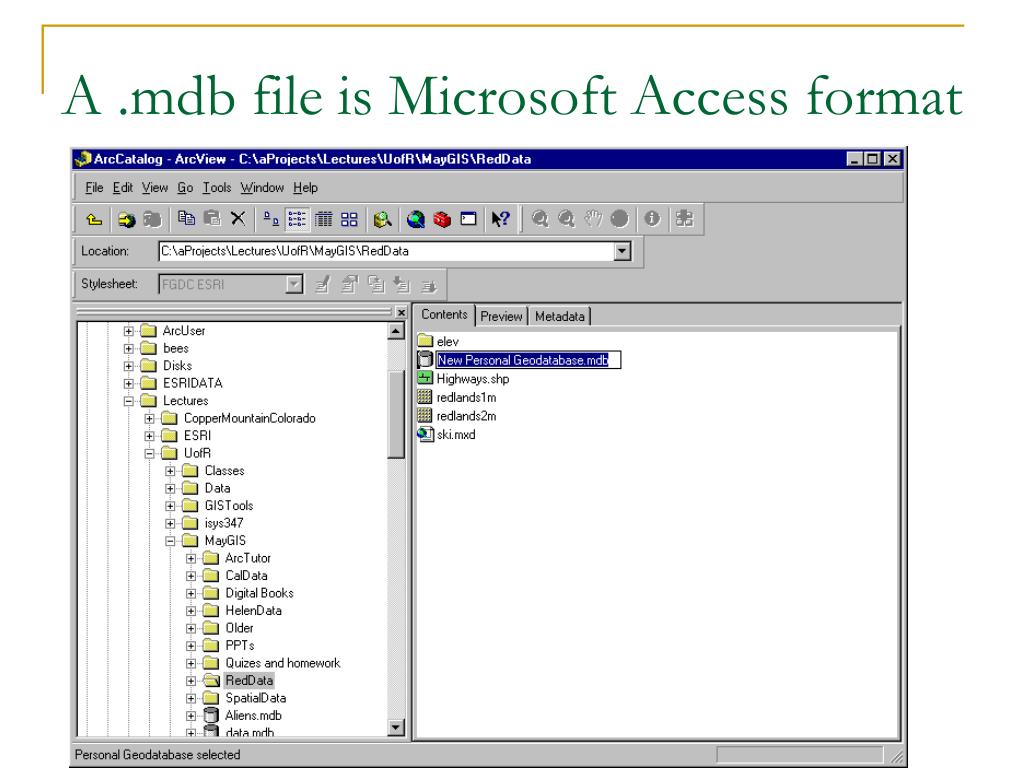Expand the CopperMountainColorado folder node
This screenshot has height=768, width=1024.
[x=150, y=419]
